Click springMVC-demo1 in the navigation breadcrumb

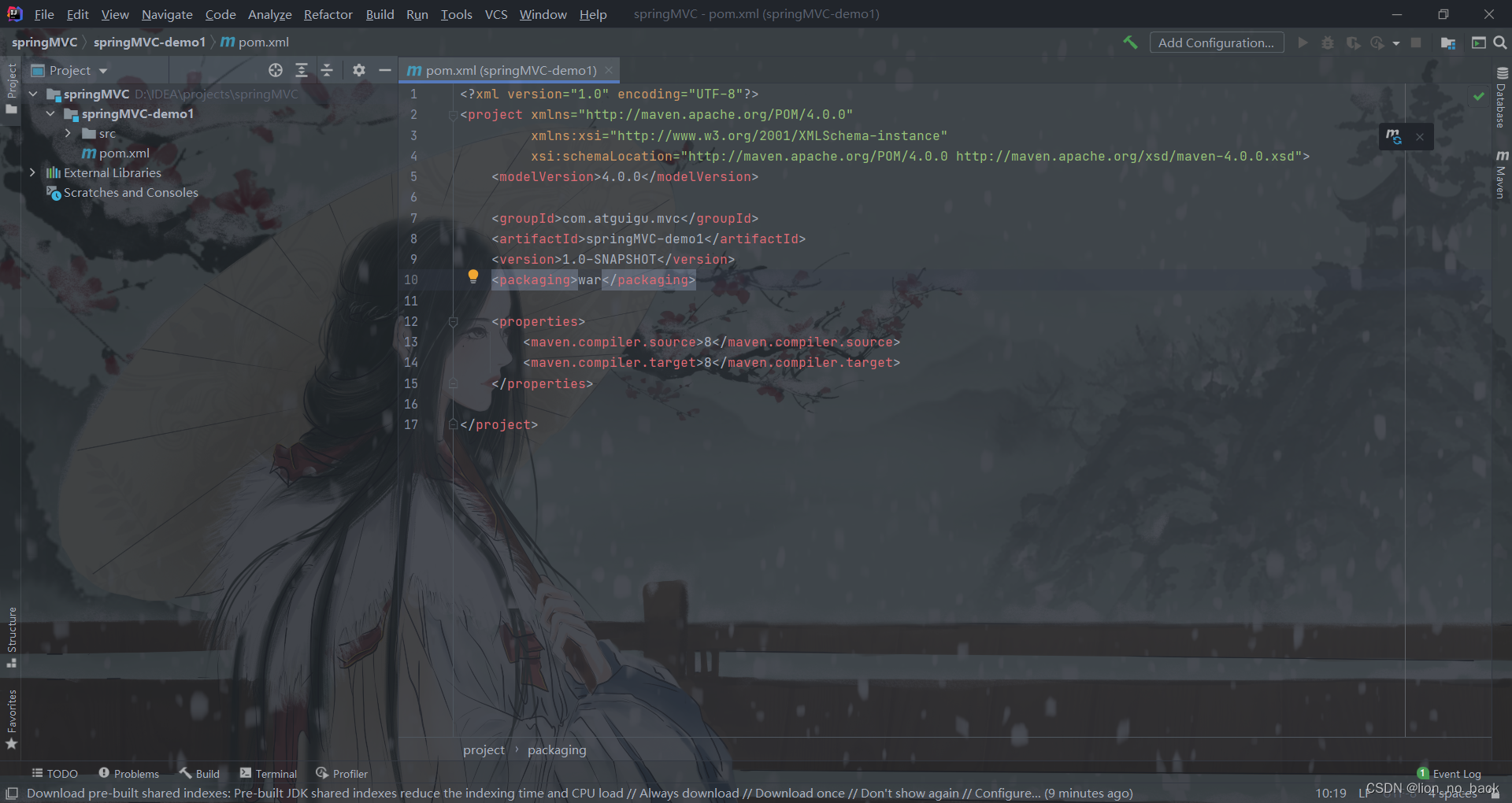[150, 43]
